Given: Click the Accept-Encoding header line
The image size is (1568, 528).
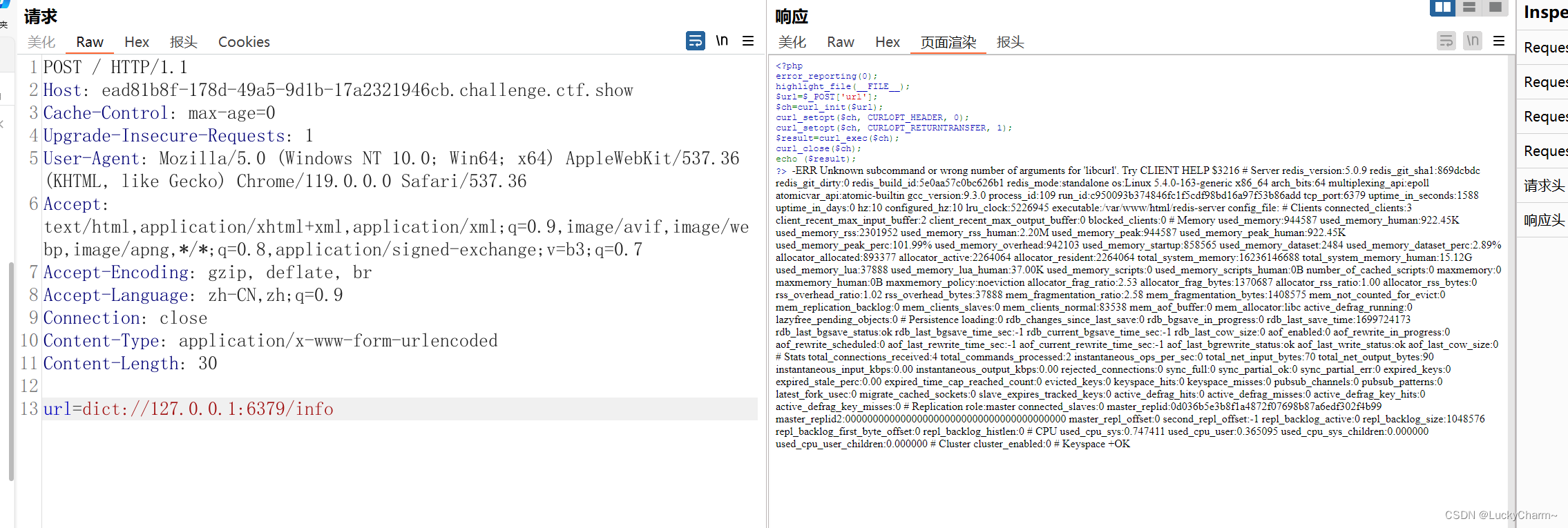Looking at the screenshot, I should click(207, 273).
